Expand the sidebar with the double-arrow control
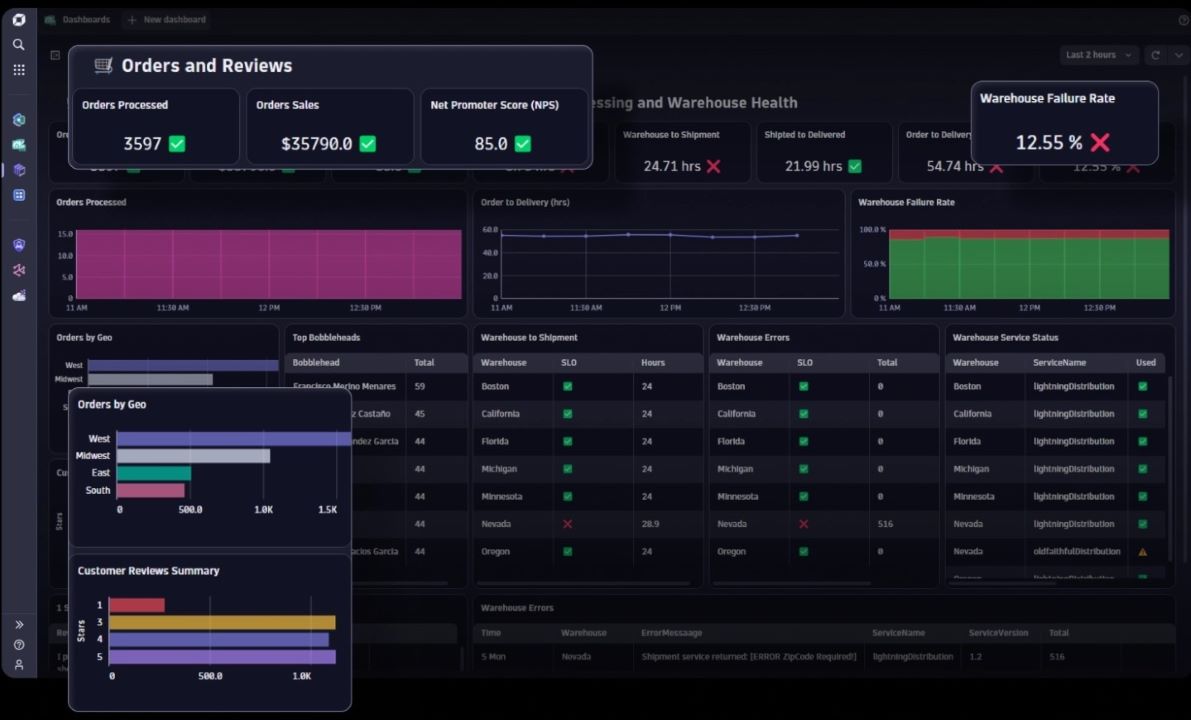 click(x=18, y=624)
